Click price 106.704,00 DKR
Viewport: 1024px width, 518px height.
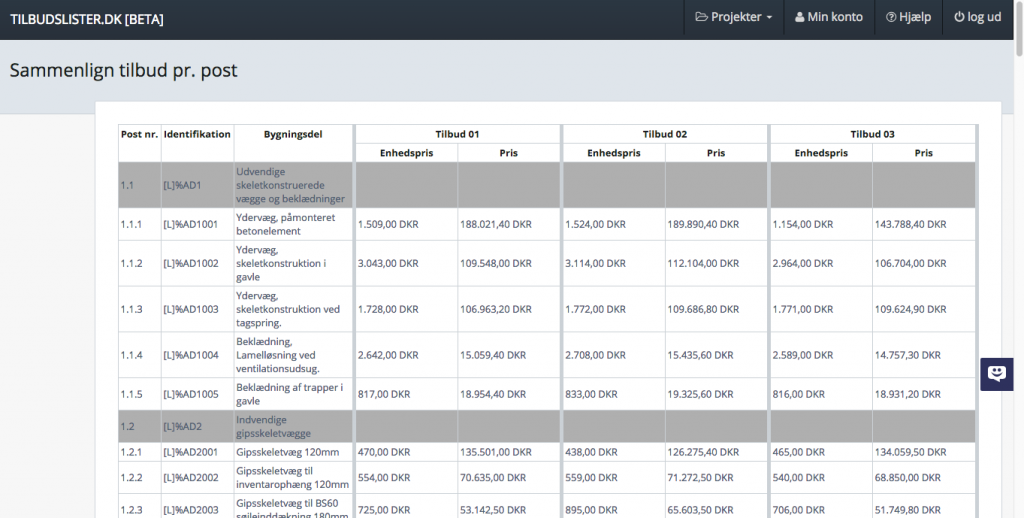(x=910, y=263)
